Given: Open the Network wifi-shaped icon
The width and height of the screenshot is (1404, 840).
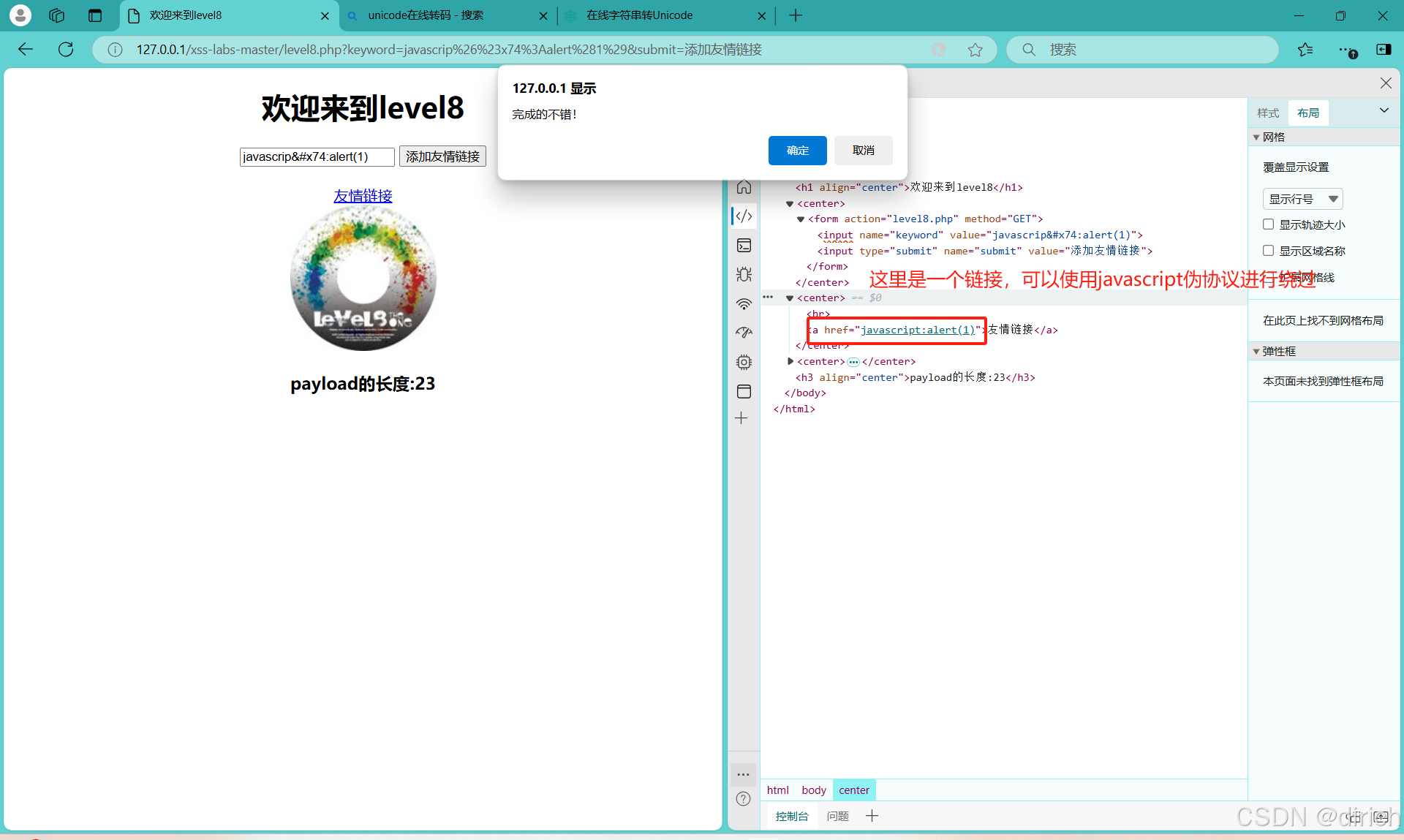Looking at the screenshot, I should (x=744, y=304).
